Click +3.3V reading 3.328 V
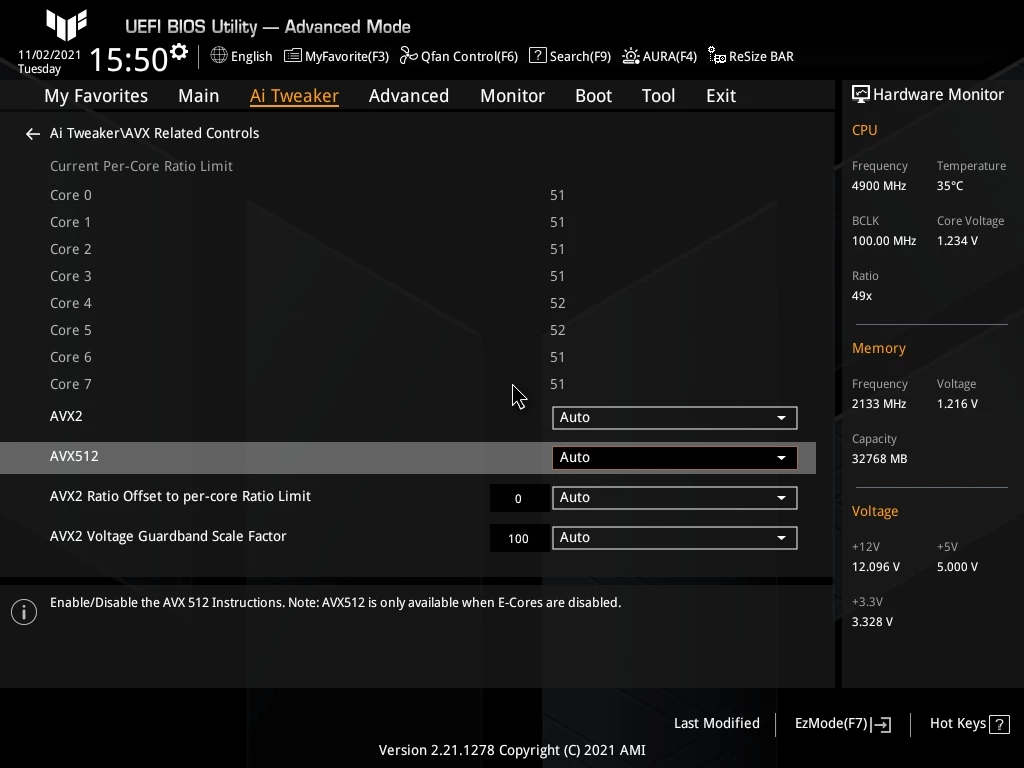The width and height of the screenshot is (1024, 768). [872, 622]
